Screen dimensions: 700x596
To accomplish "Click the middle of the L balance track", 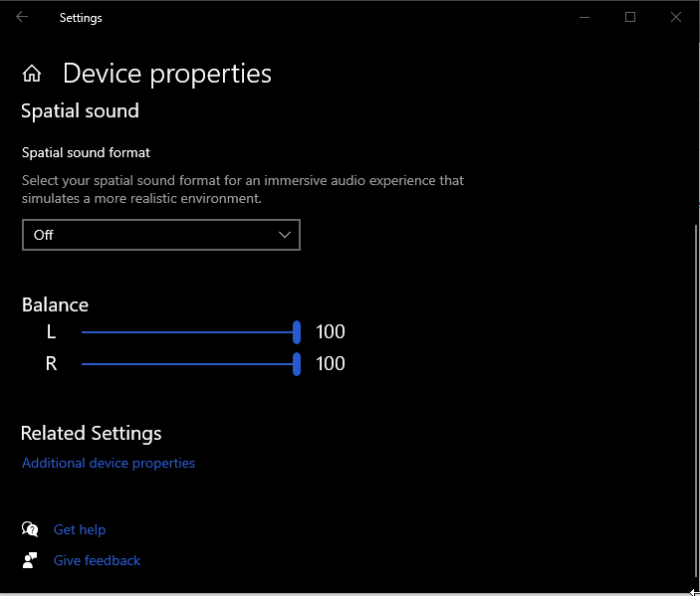I will coord(188,333).
